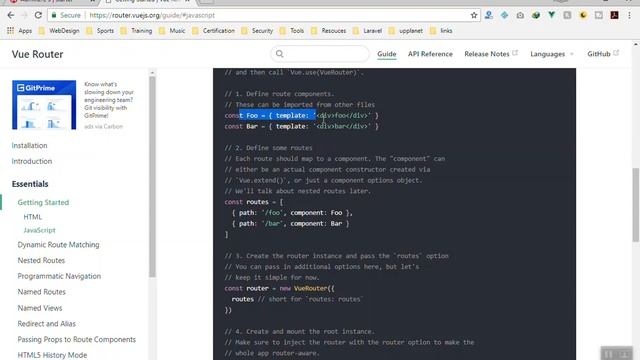This screenshot has height=360, width=640.
Task: Click the 'new VueRouter' code line
Action: (x=280, y=288)
